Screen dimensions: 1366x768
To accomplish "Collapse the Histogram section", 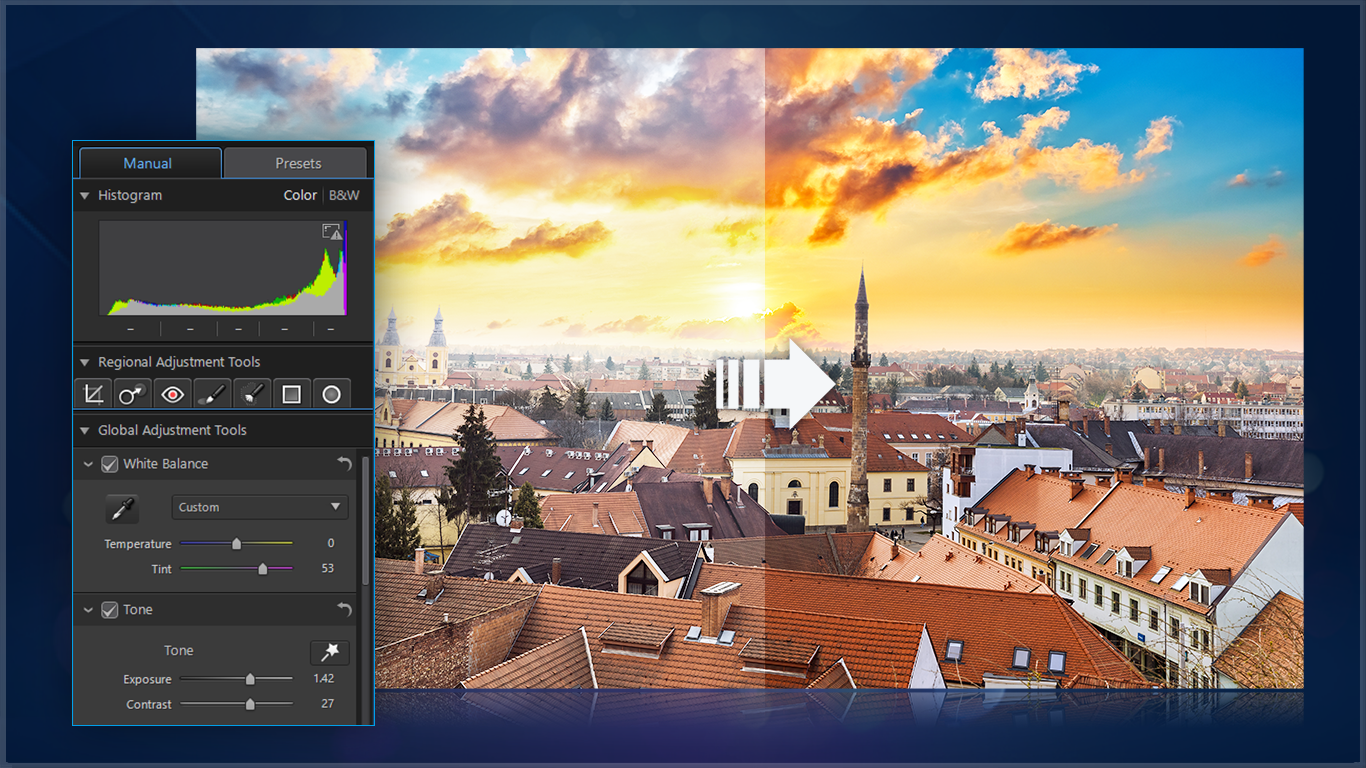I will pyautogui.click(x=84, y=195).
